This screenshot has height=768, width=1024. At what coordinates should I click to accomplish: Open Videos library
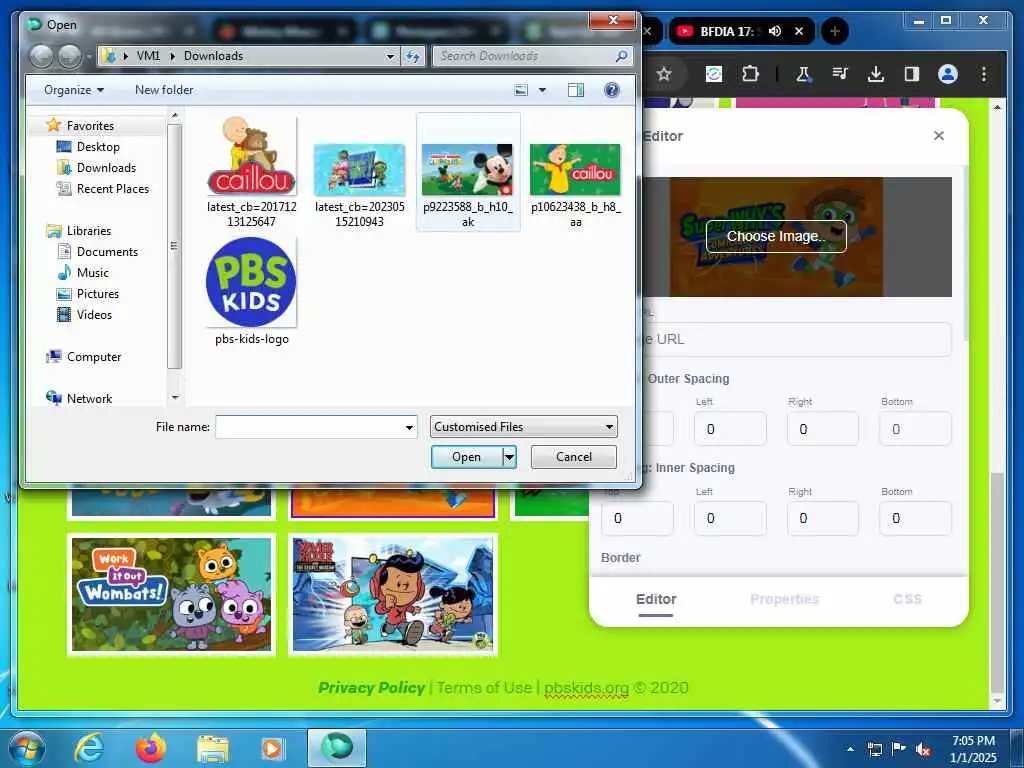94,314
